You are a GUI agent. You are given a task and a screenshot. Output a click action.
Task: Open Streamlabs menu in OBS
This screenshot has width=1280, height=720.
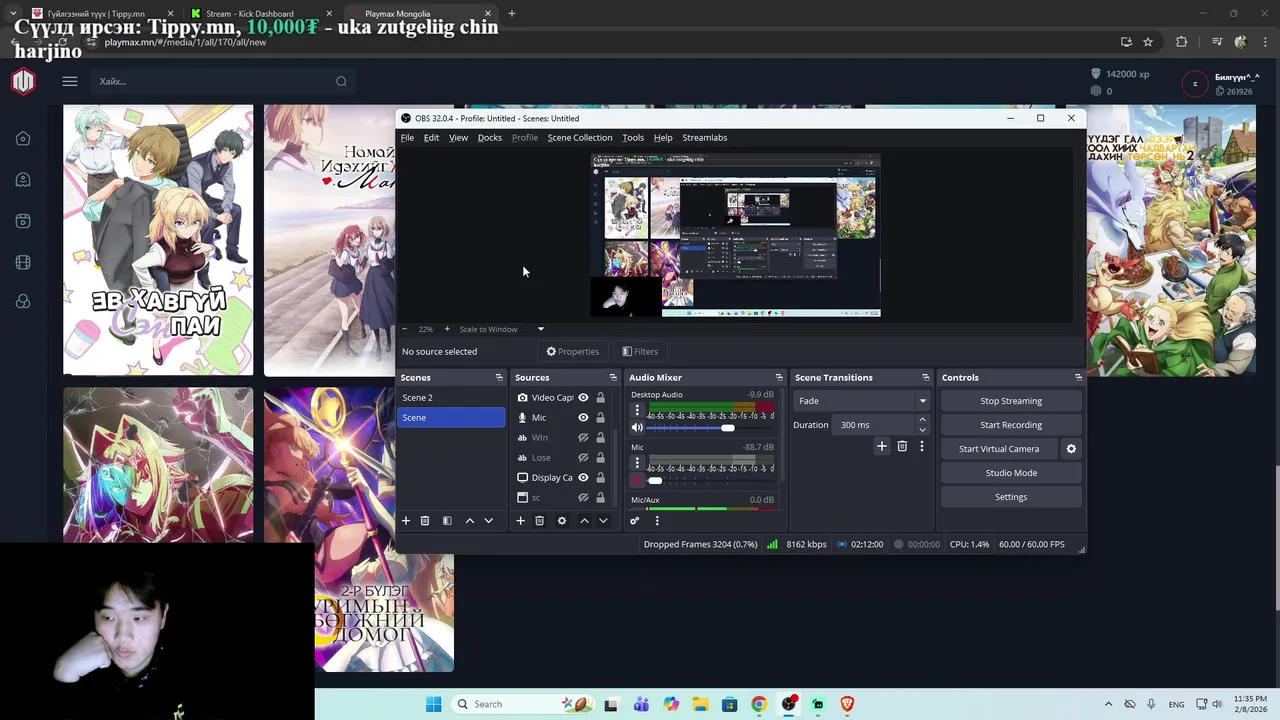point(705,138)
